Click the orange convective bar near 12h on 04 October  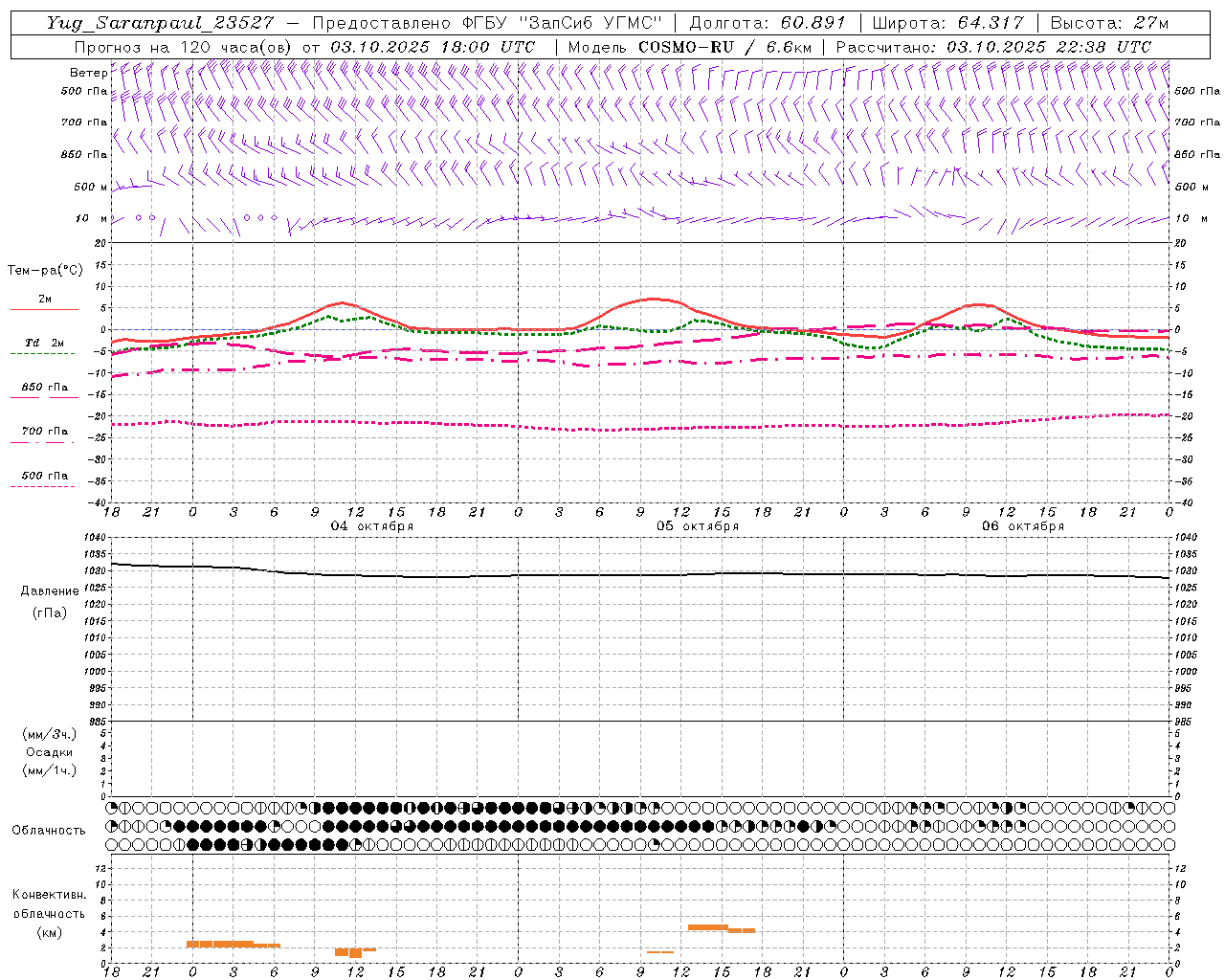coord(355,951)
